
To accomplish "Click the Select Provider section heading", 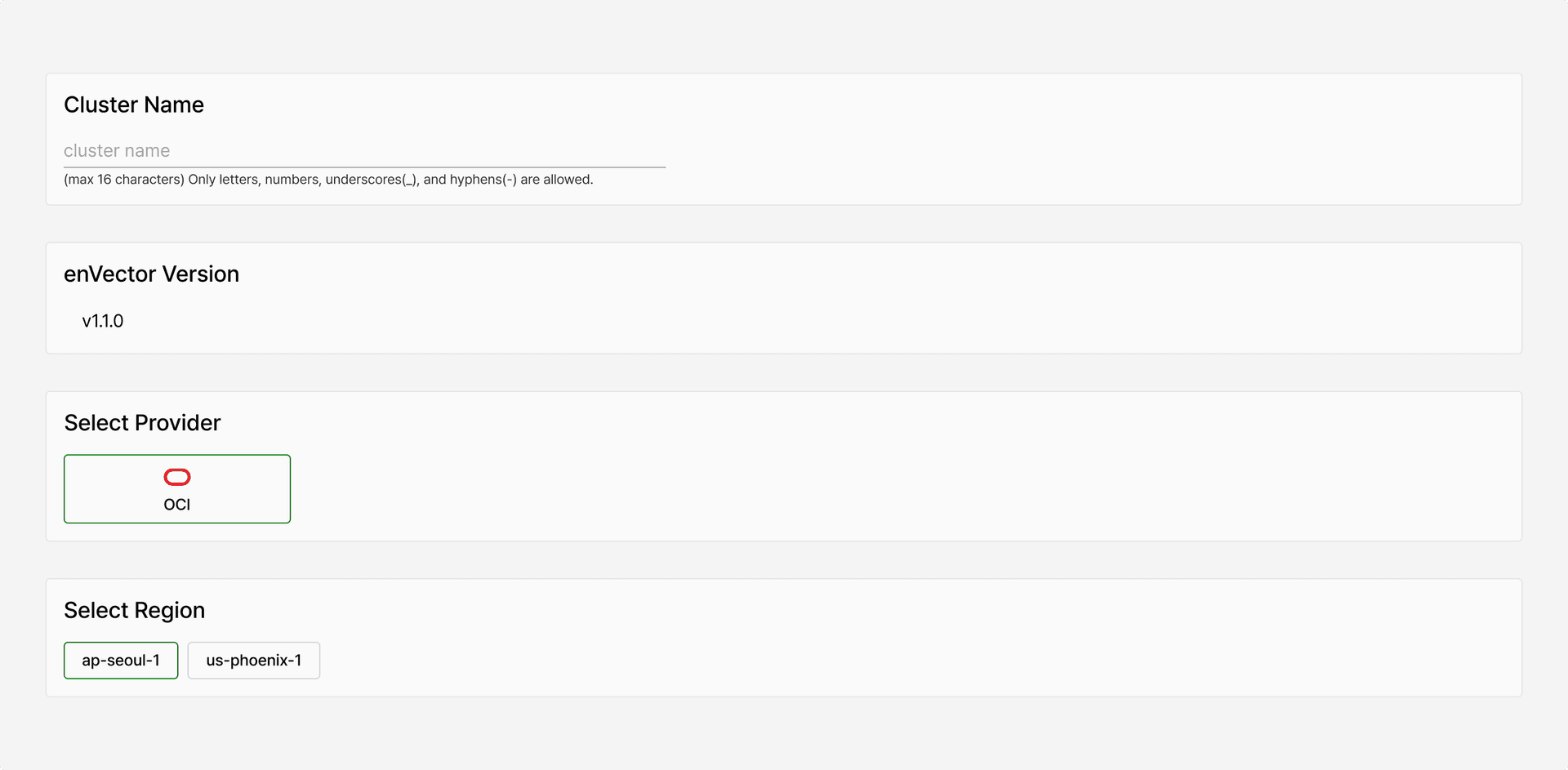I will 142,422.
